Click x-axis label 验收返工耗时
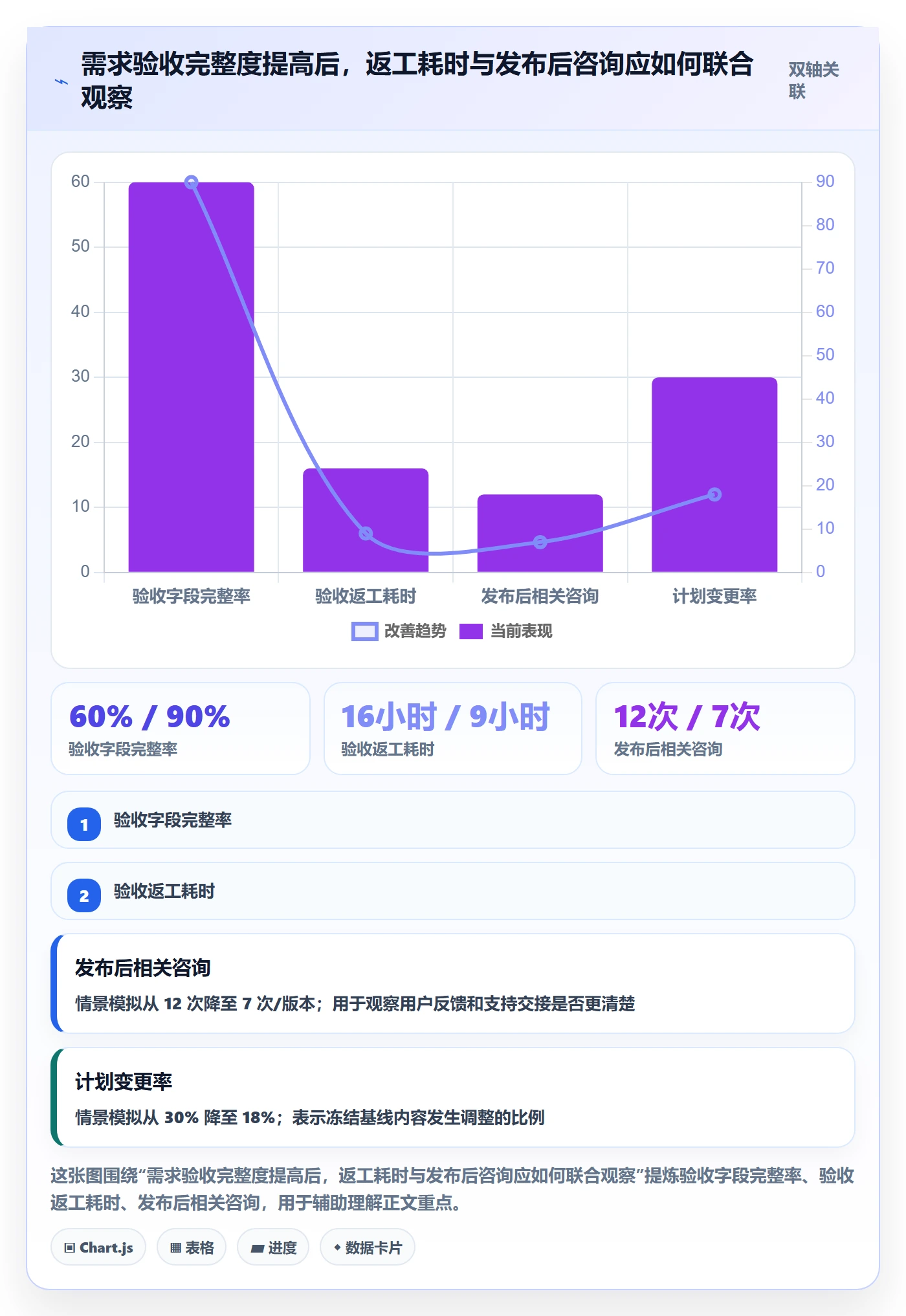 pos(366,596)
